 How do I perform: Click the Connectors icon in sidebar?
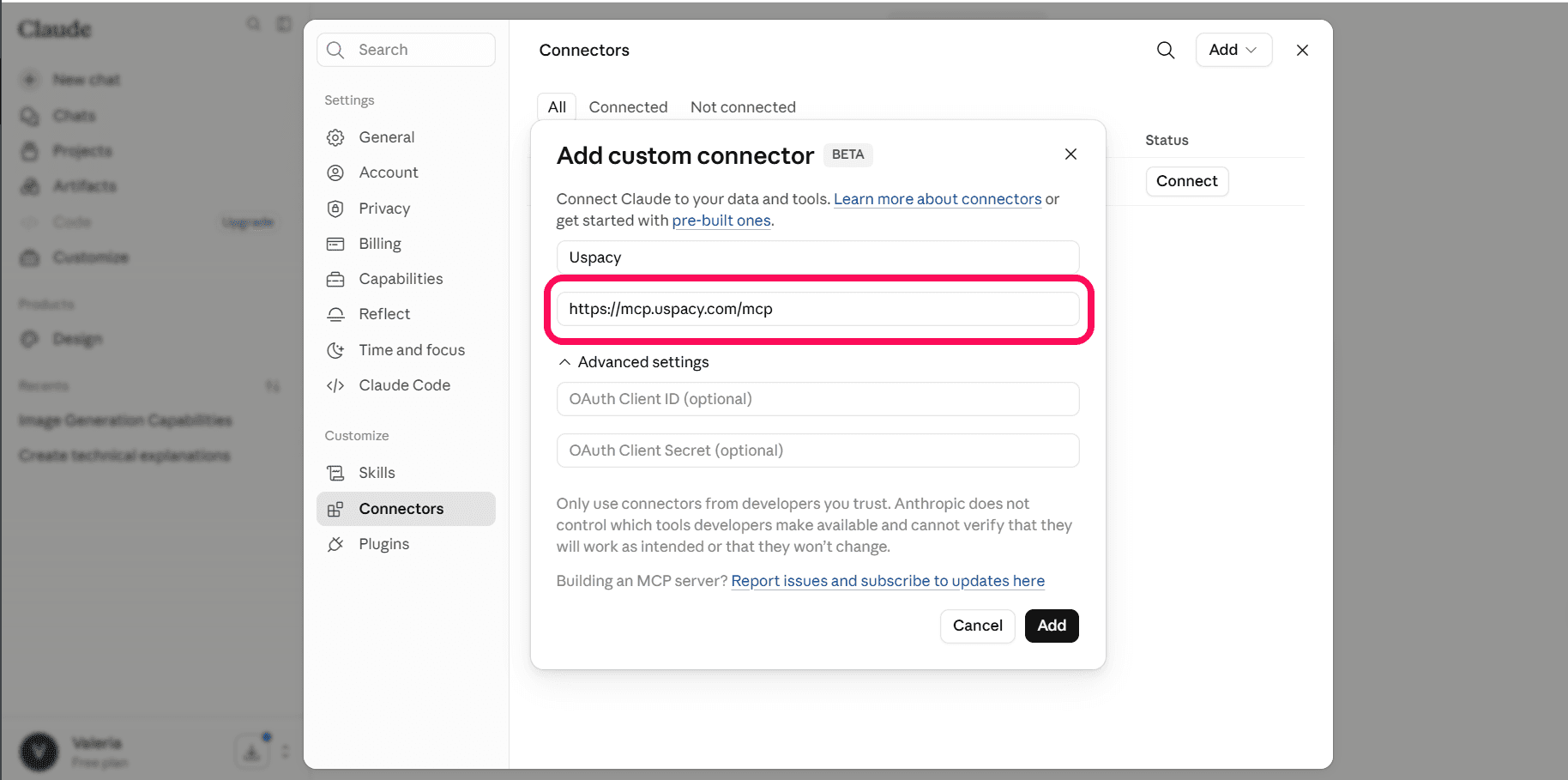click(x=335, y=509)
